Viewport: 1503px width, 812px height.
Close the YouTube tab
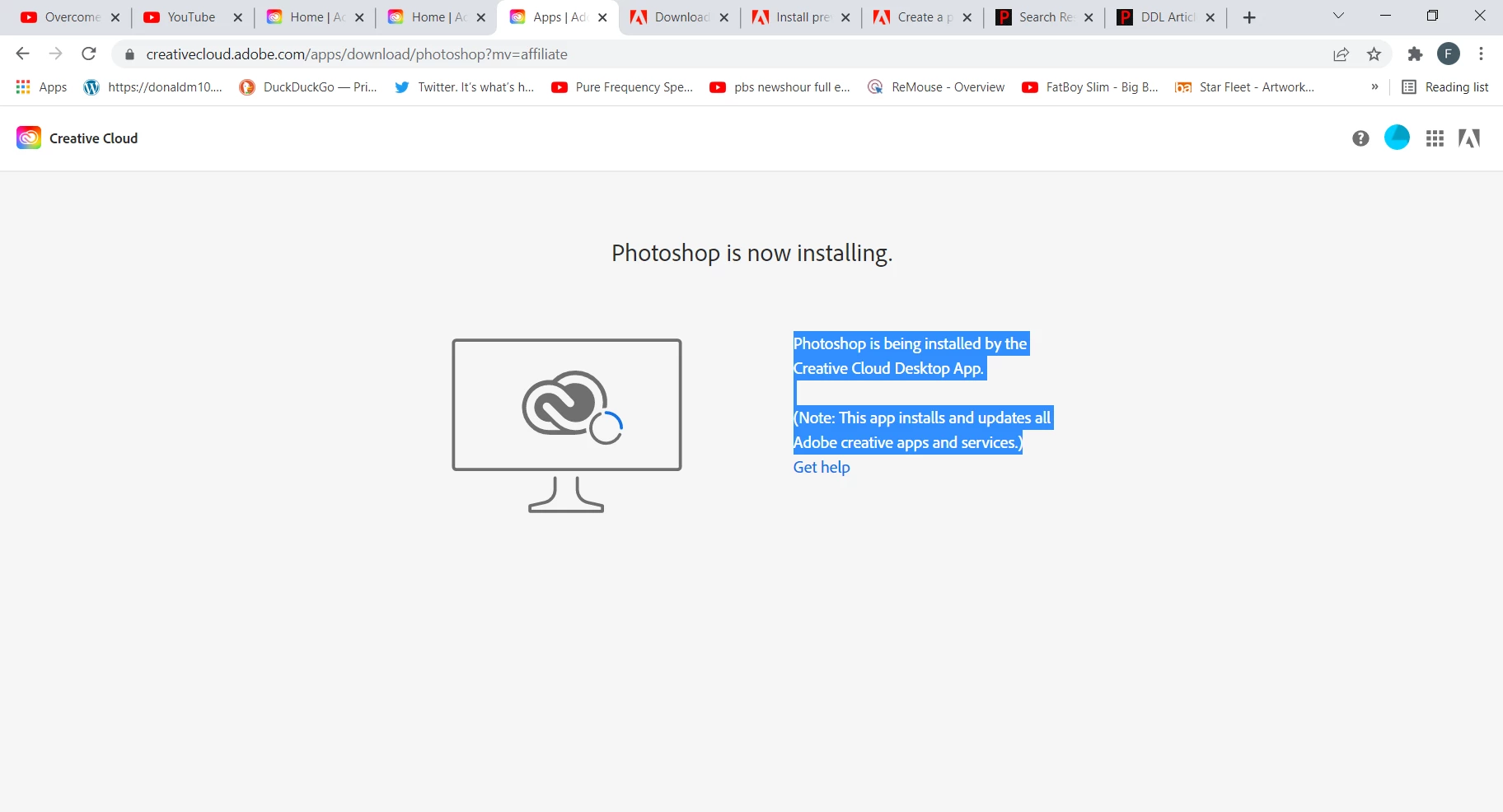(x=238, y=17)
